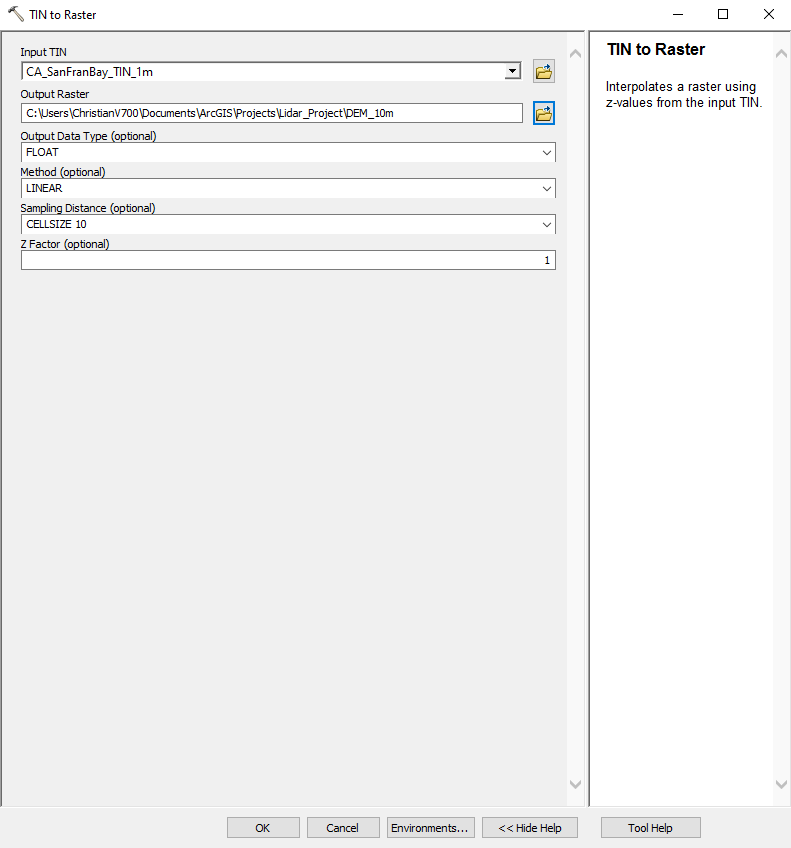Click the Input TIN browse folder icon
791x848 pixels.
point(543,71)
